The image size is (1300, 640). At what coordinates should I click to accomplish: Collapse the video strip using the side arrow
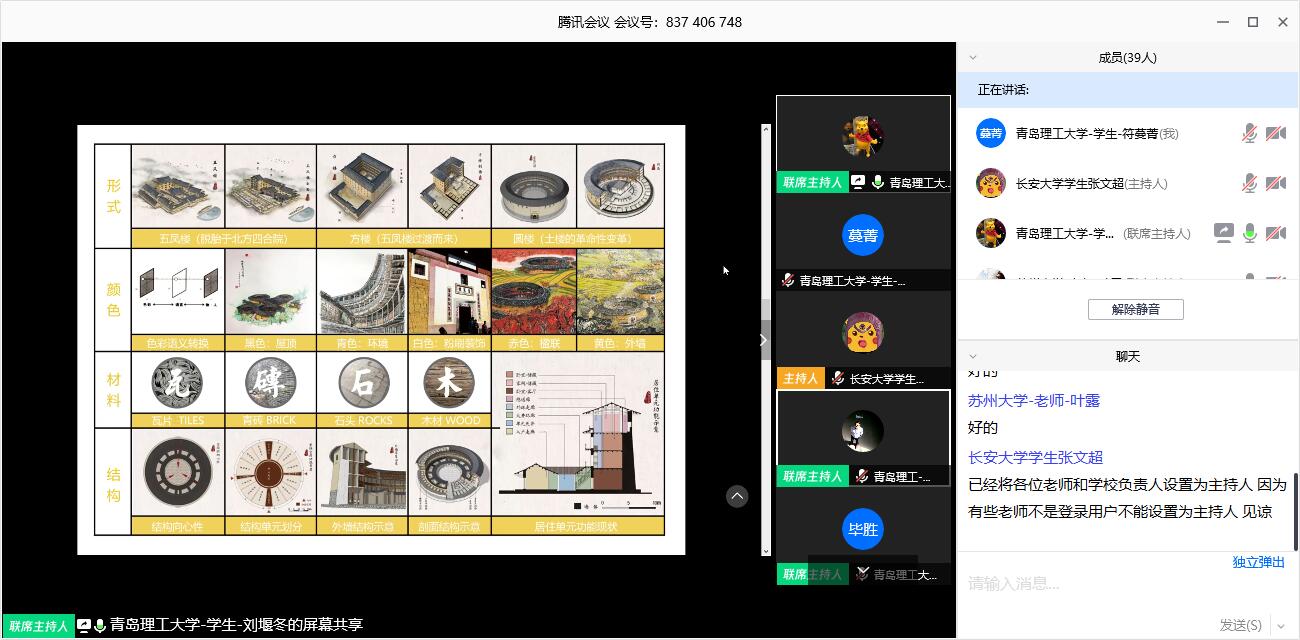[x=763, y=340]
